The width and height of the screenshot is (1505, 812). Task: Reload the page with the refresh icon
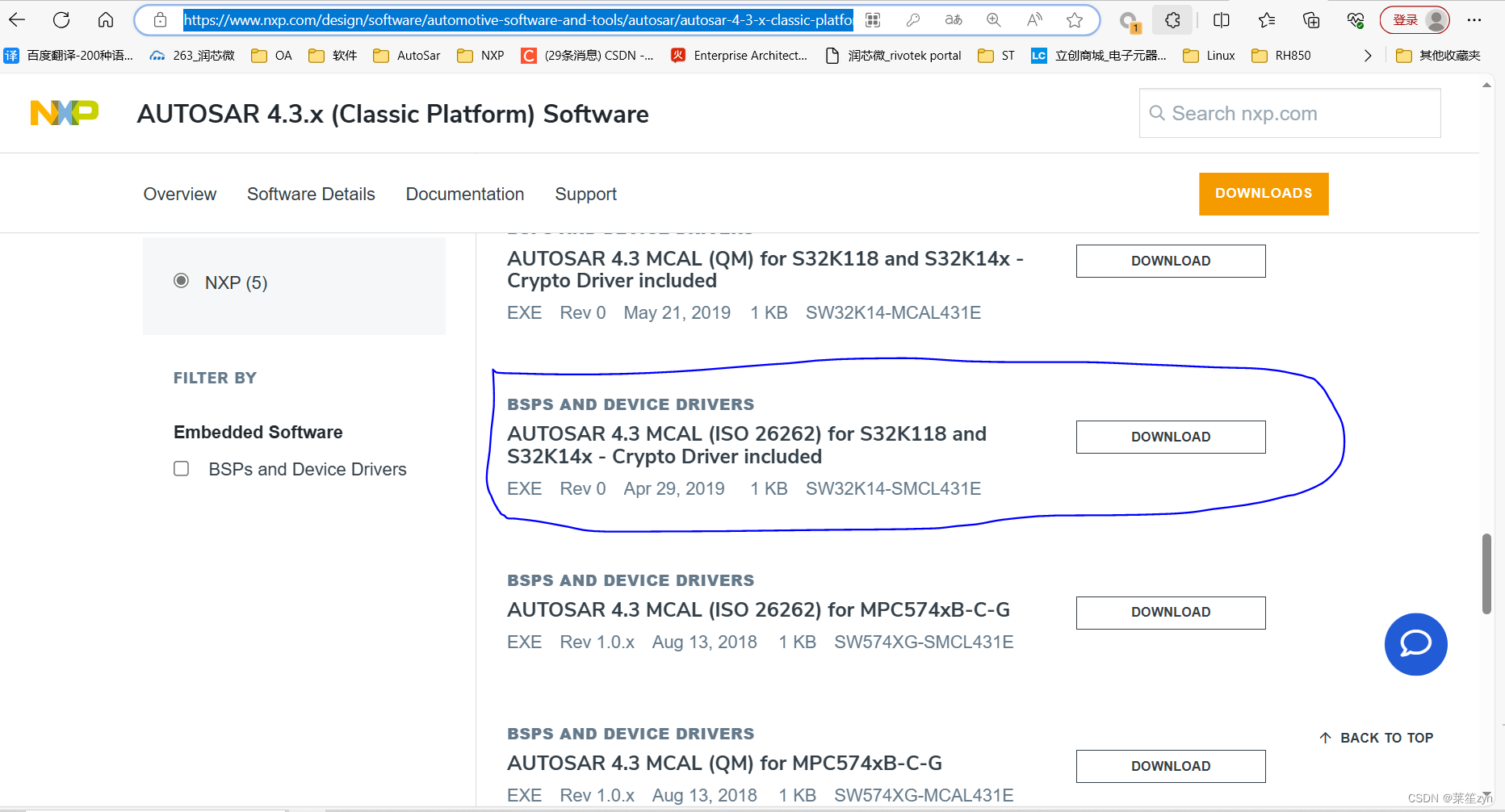61,20
